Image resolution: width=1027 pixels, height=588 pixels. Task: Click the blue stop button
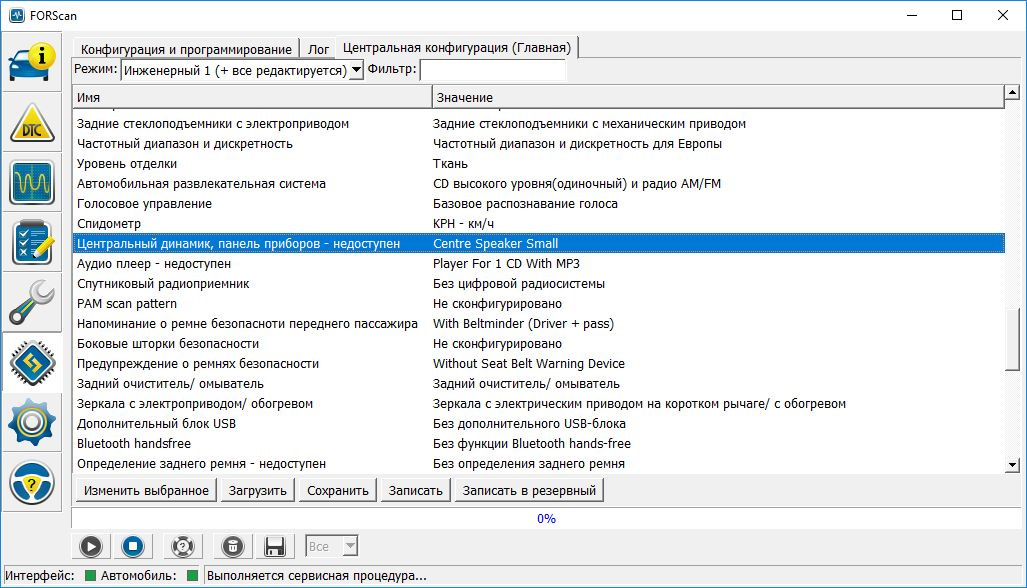133,546
